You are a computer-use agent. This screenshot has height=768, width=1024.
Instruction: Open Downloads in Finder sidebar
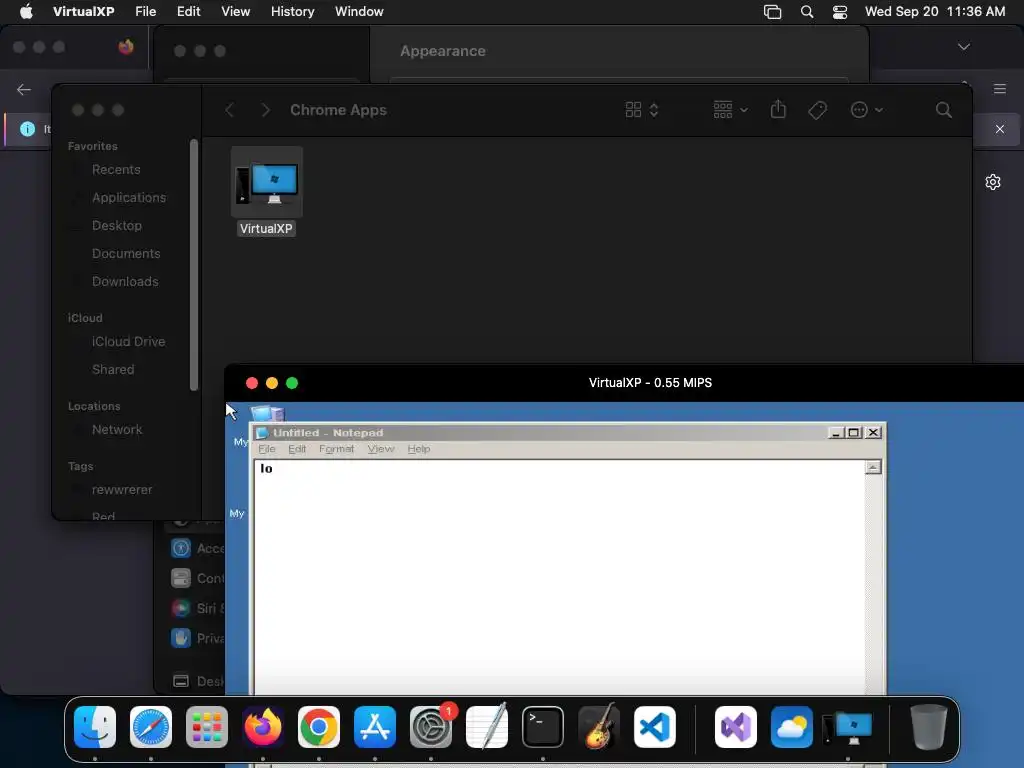coord(125,281)
